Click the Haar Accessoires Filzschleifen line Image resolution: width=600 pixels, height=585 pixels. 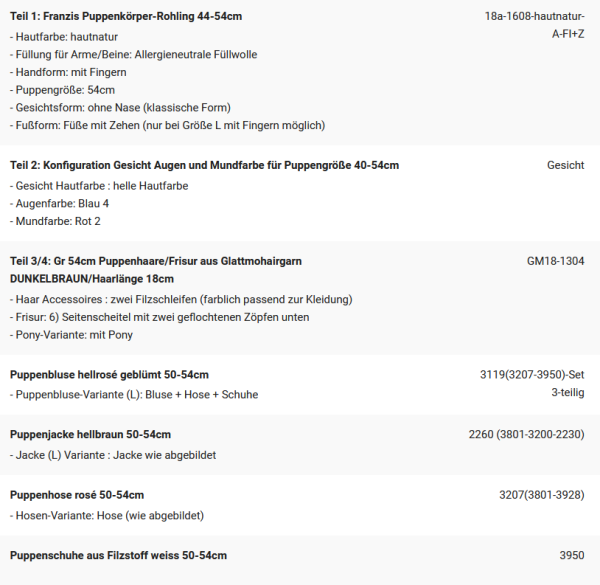pyautogui.click(x=181, y=299)
